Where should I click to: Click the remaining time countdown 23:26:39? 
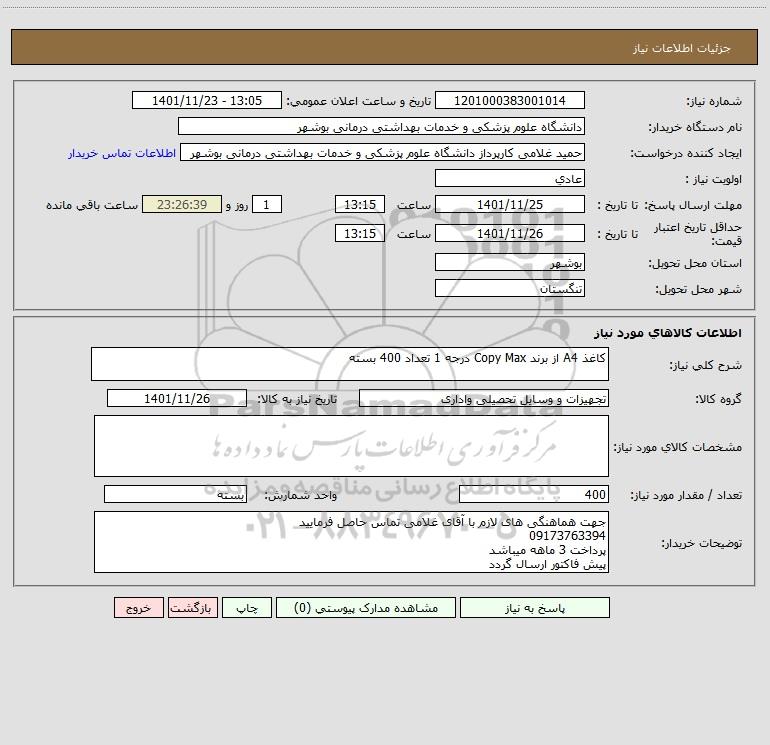click(182, 204)
